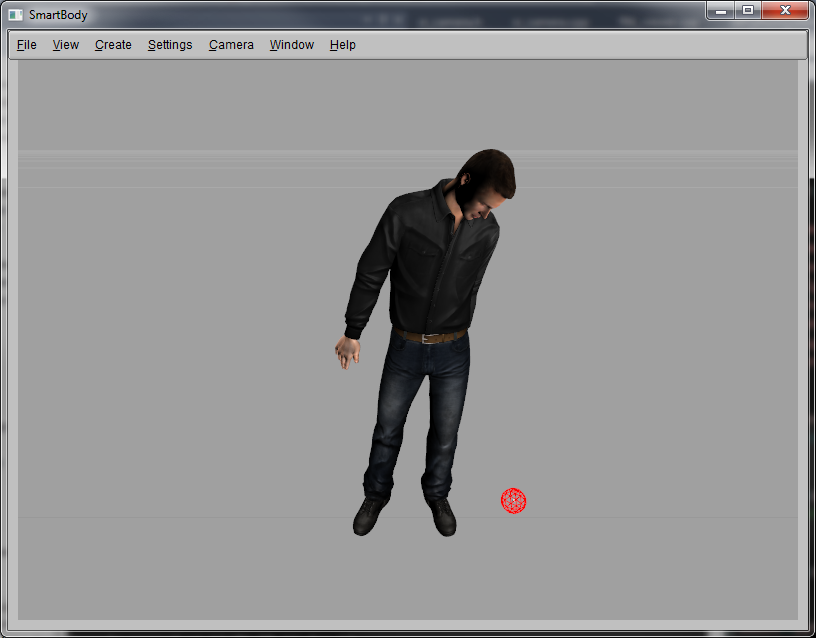Click the SmartBody app icon in title bar
Screen dimensions: 816x638
(x=16, y=15)
